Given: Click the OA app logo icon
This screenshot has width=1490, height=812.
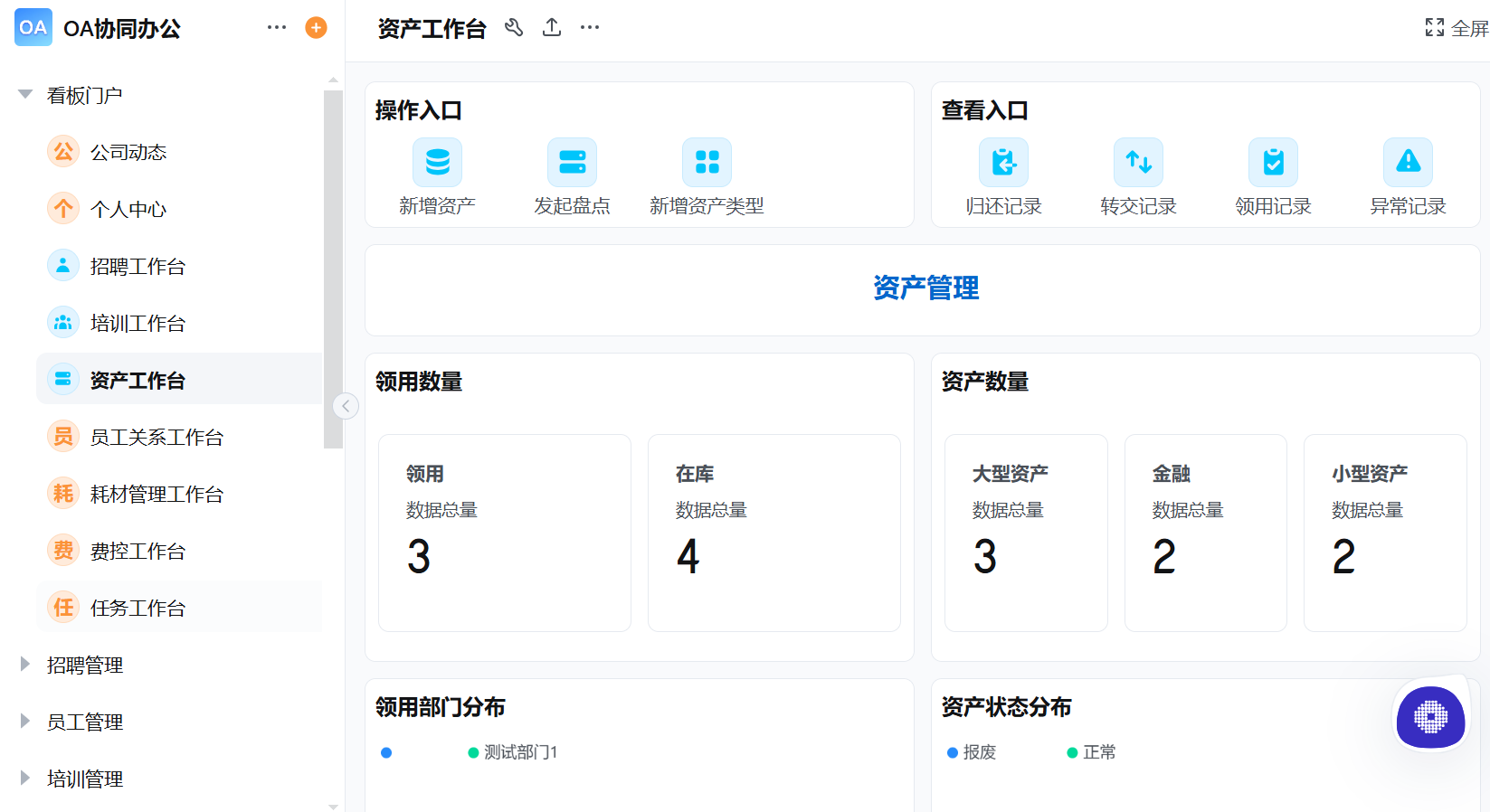Looking at the screenshot, I should pos(33,27).
